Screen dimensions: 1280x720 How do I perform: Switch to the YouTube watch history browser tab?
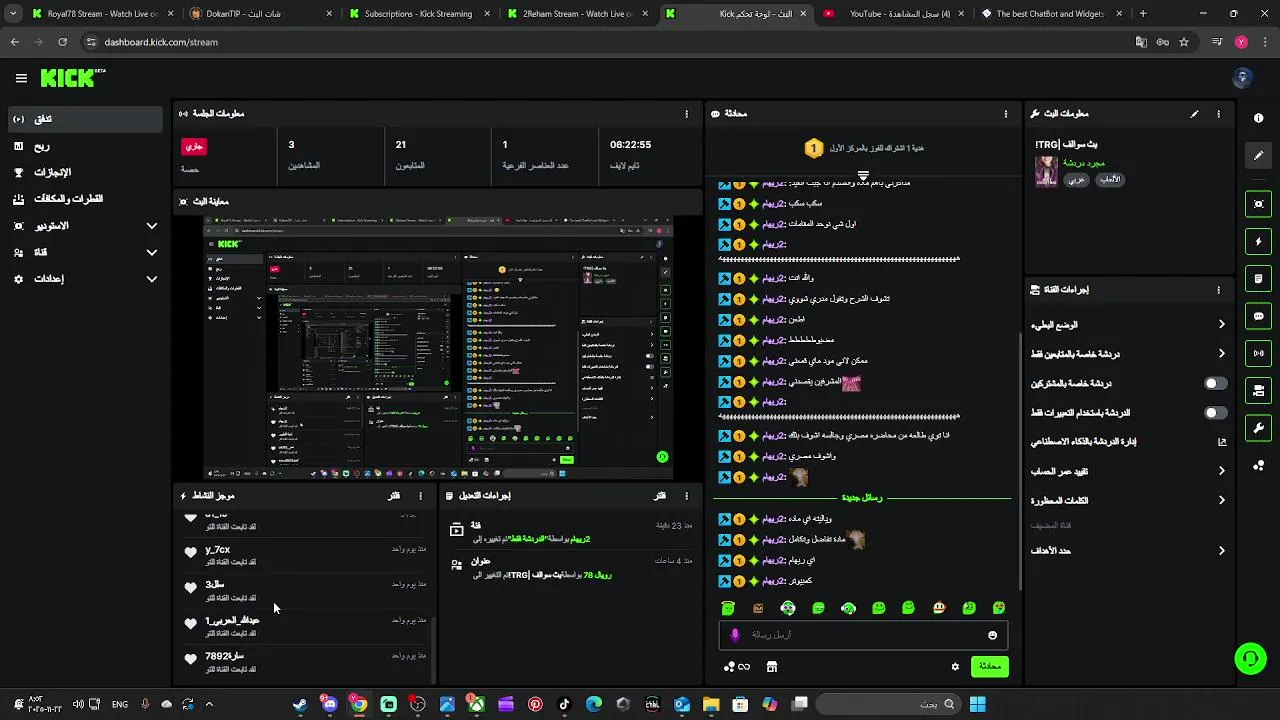click(892, 14)
